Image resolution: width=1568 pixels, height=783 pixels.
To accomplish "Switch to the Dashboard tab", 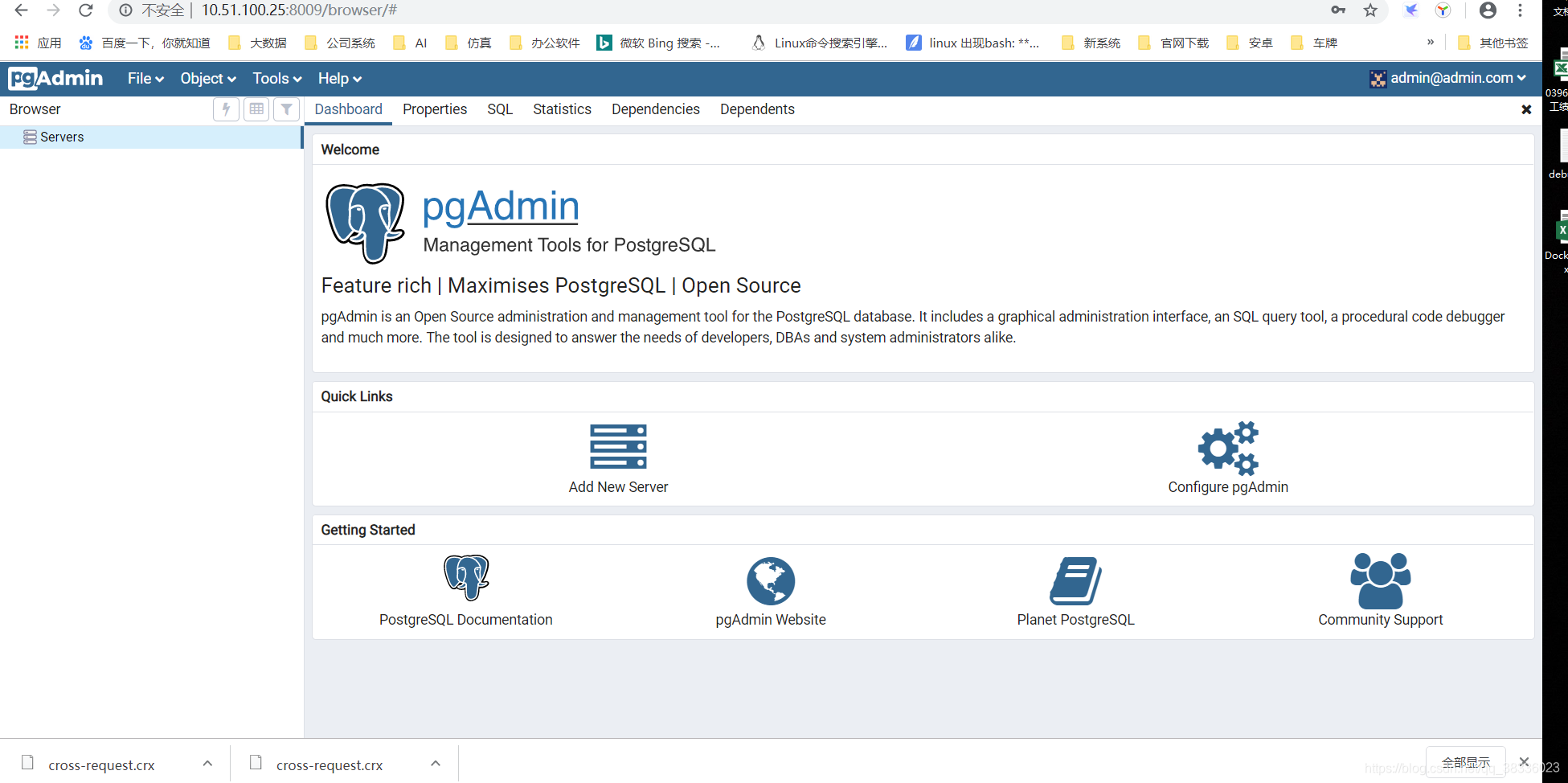I will pos(348,109).
